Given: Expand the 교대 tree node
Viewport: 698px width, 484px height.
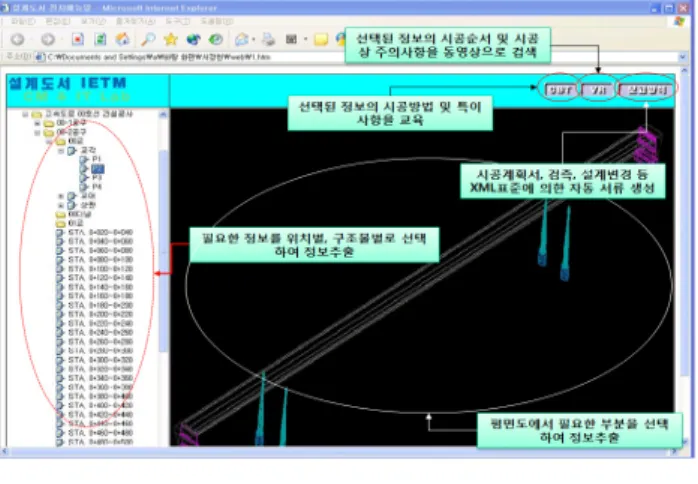Looking at the screenshot, I should tap(61, 196).
